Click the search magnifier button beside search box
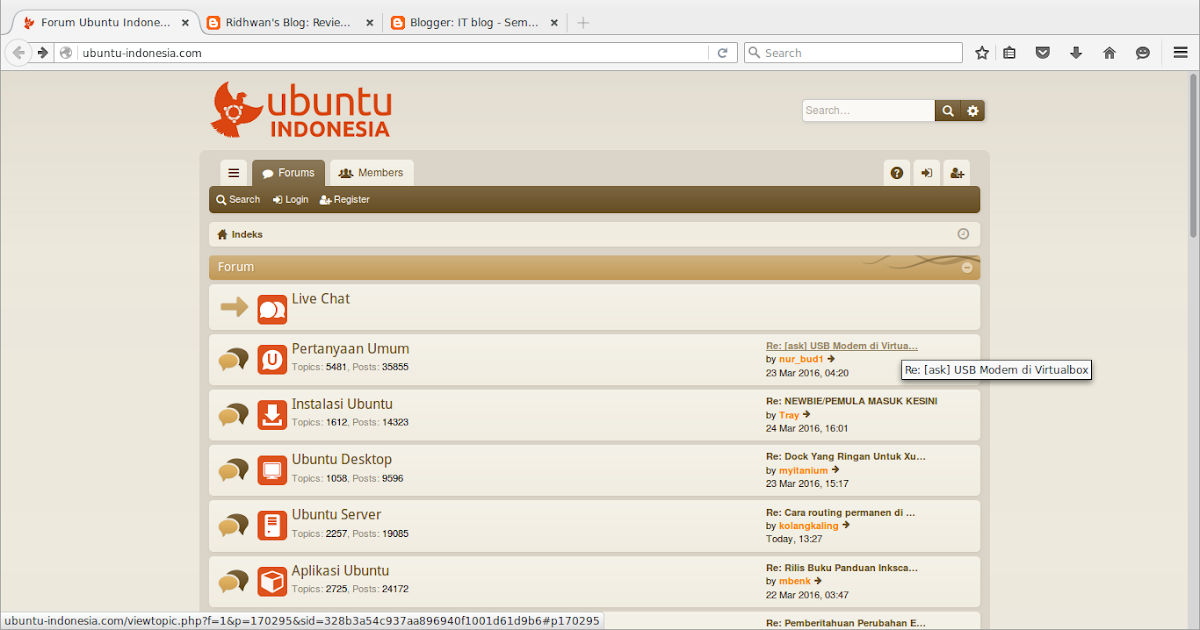 (x=947, y=110)
